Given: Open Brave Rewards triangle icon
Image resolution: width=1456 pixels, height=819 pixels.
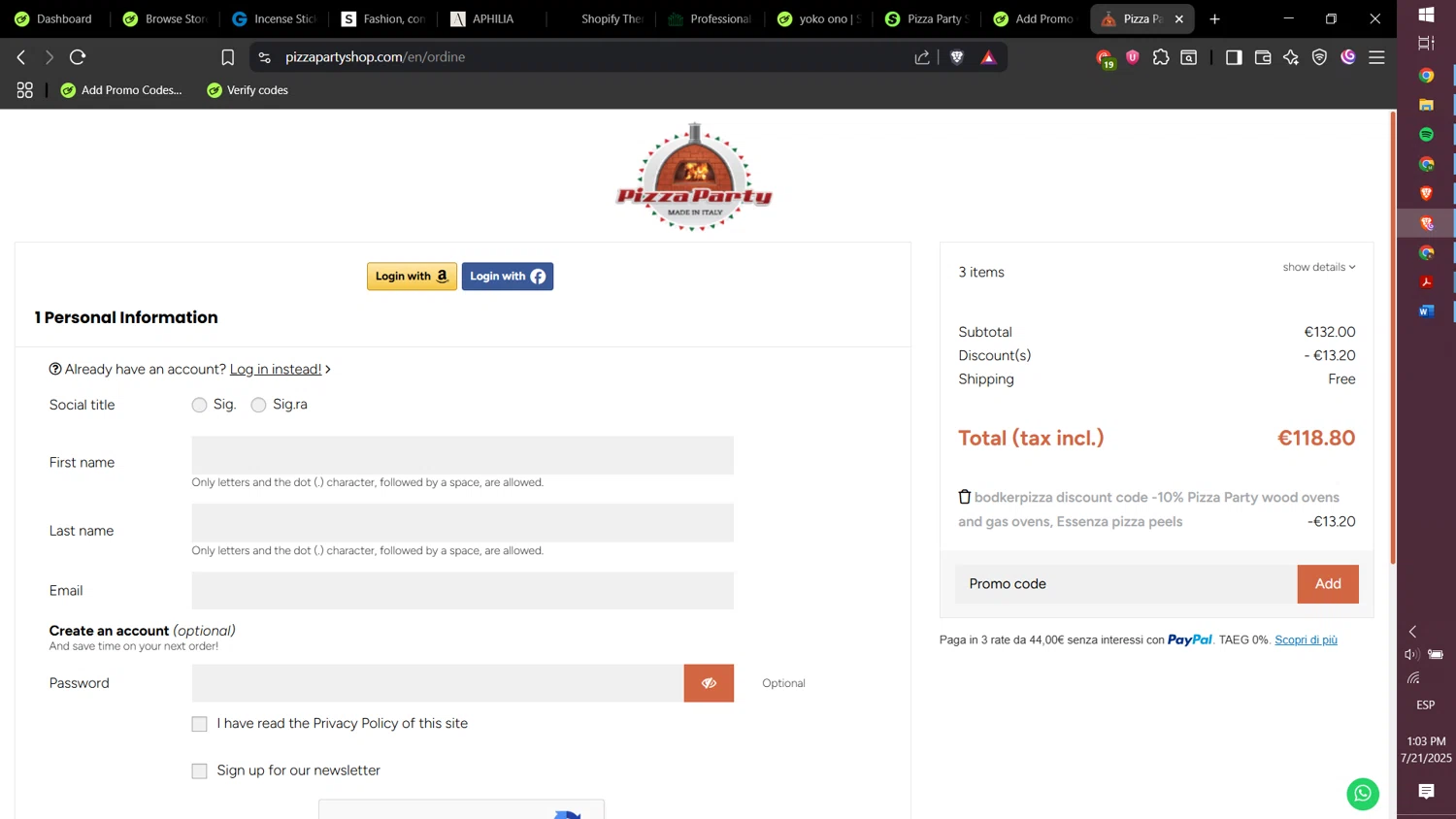Looking at the screenshot, I should click(989, 57).
